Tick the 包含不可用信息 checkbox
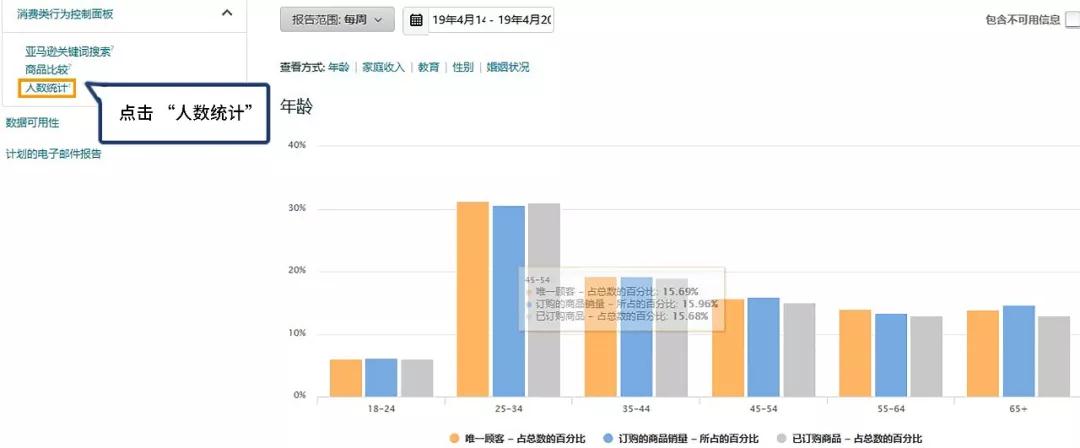Image resolution: width=1080 pixels, height=448 pixels. pos(1072,20)
